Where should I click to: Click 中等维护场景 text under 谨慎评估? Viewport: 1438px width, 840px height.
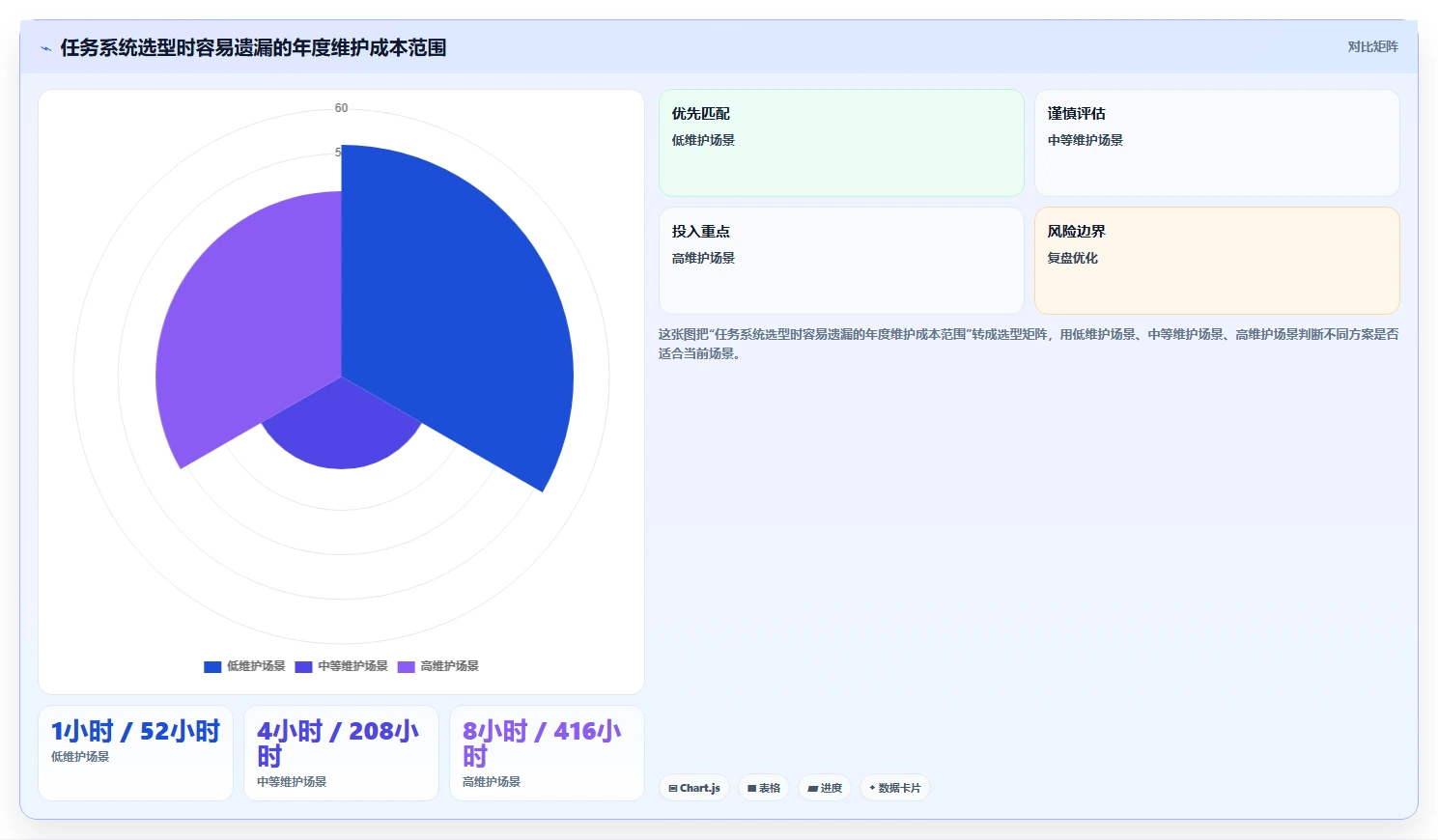point(1086,140)
